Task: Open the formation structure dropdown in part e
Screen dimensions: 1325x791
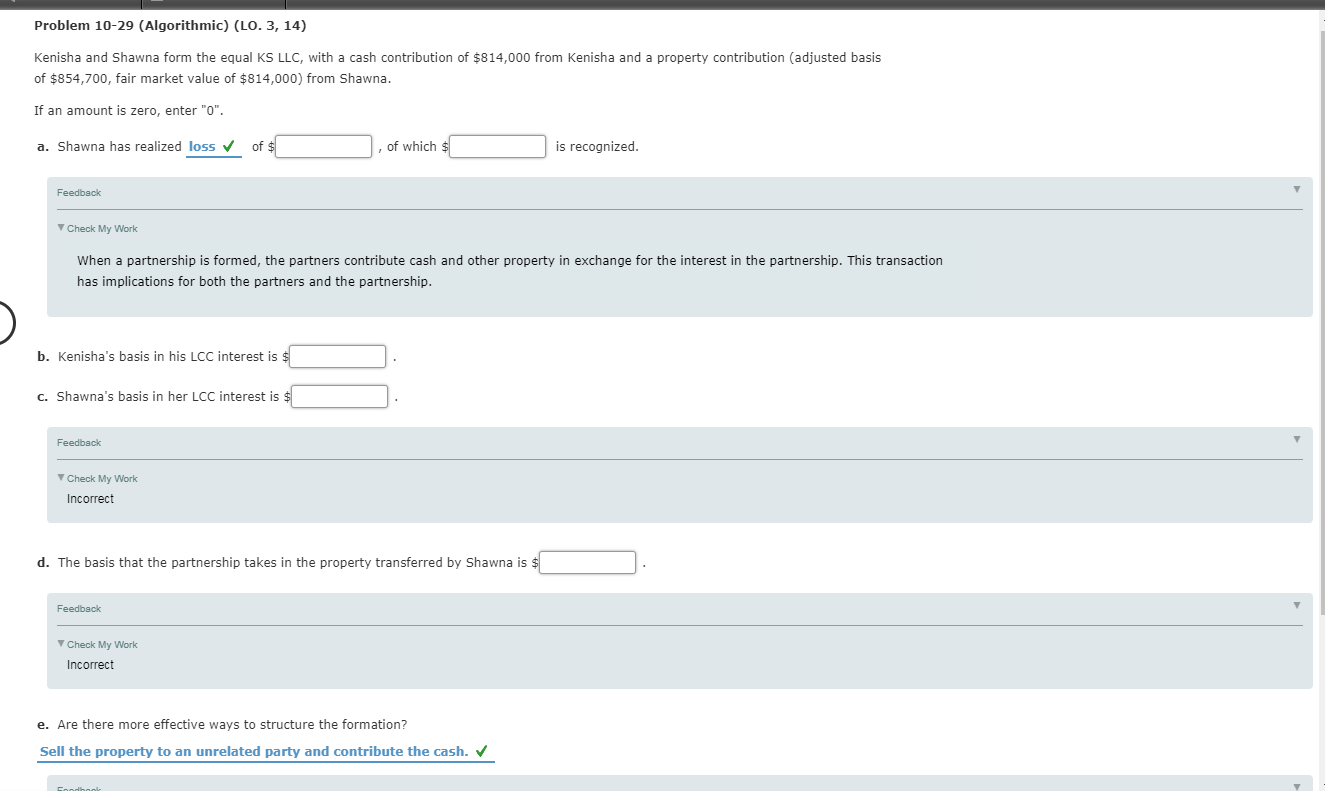Action: pyautogui.click(x=255, y=751)
